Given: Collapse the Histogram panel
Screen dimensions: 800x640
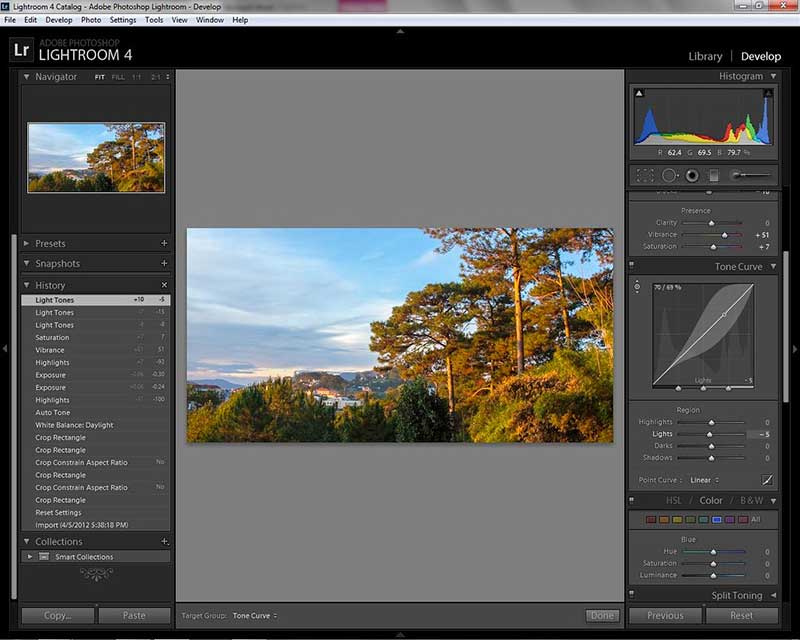Looking at the screenshot, I should [x=773, y=76].
